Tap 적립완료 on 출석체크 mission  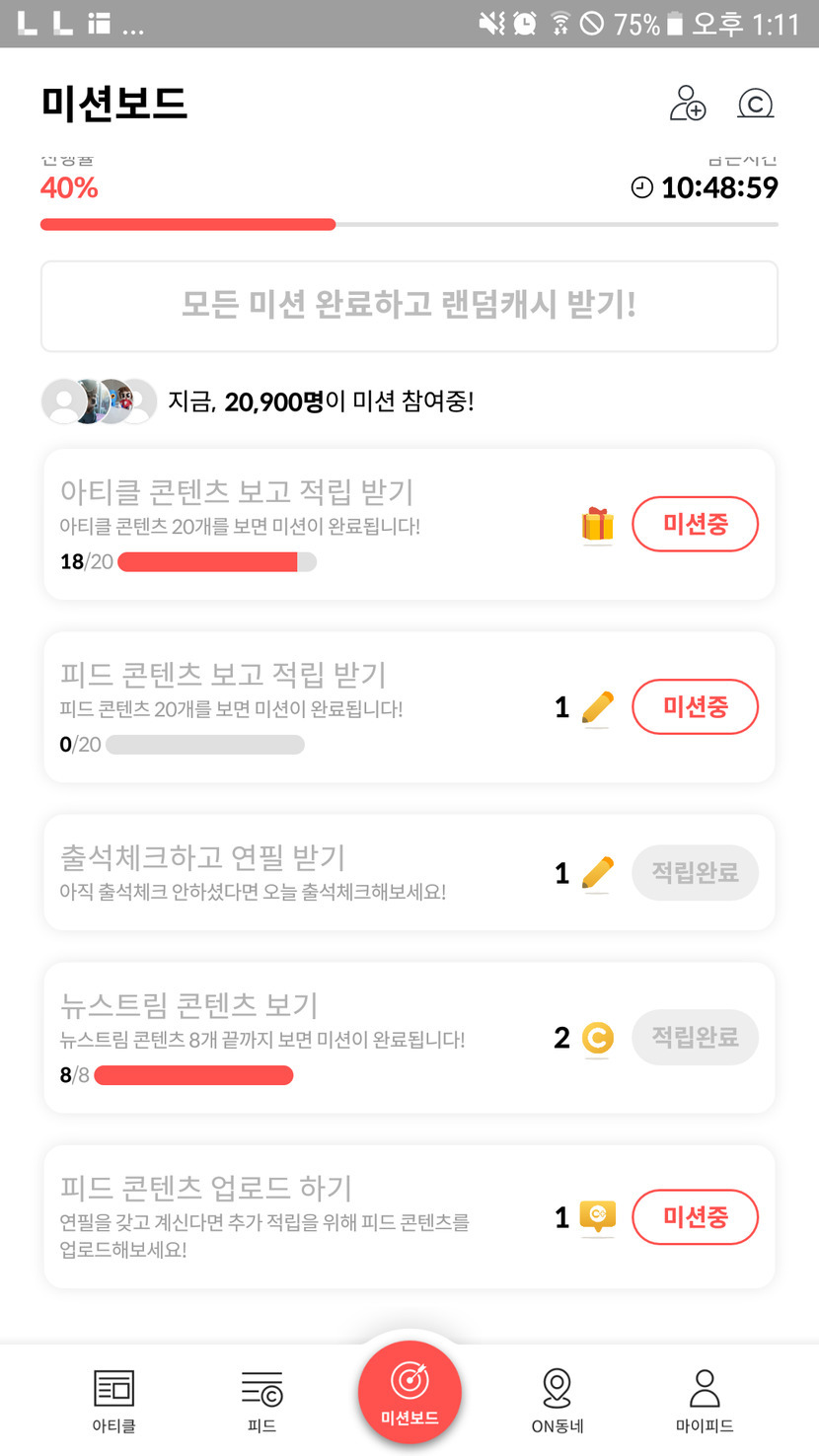(x=695, y=873)
